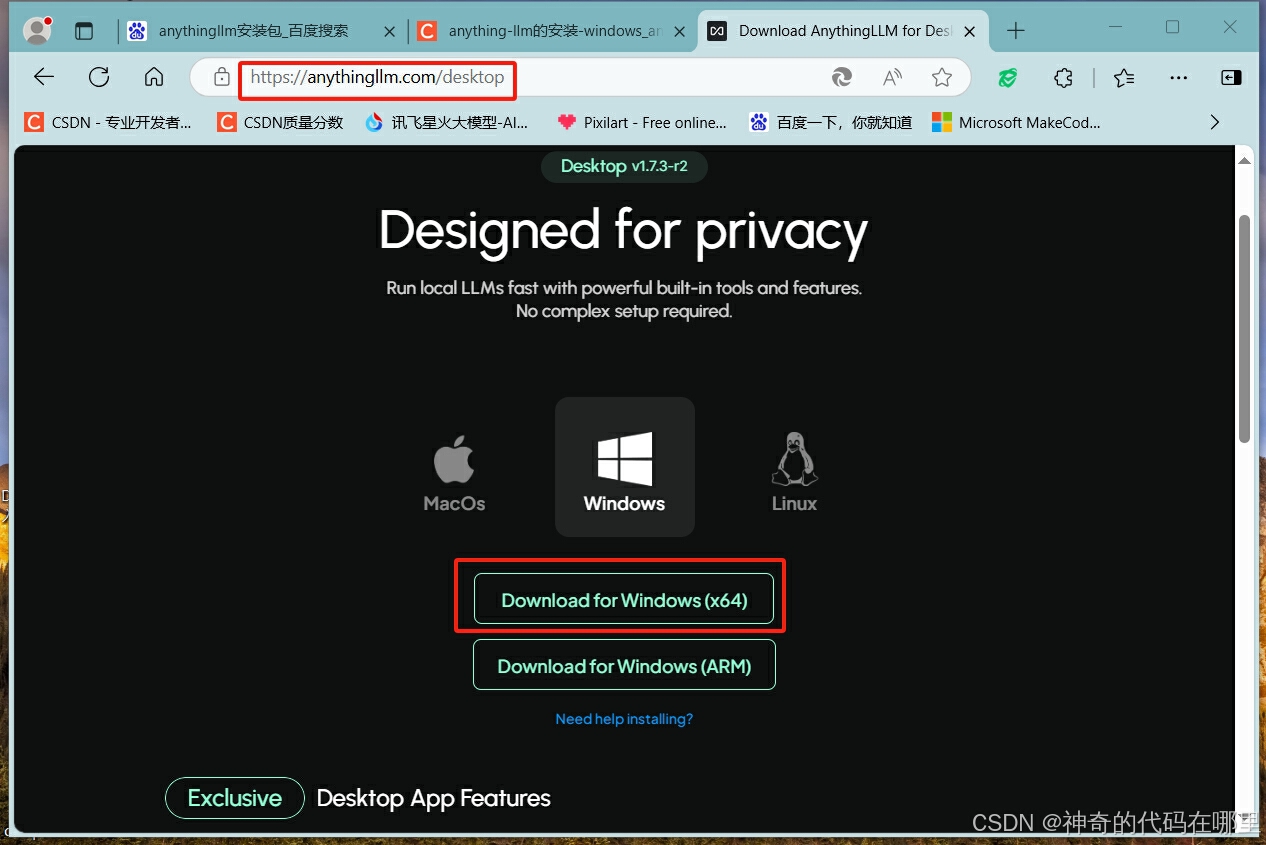Open the Read aloud icon
Viewport: 1266px width, 845px height.
892,77
